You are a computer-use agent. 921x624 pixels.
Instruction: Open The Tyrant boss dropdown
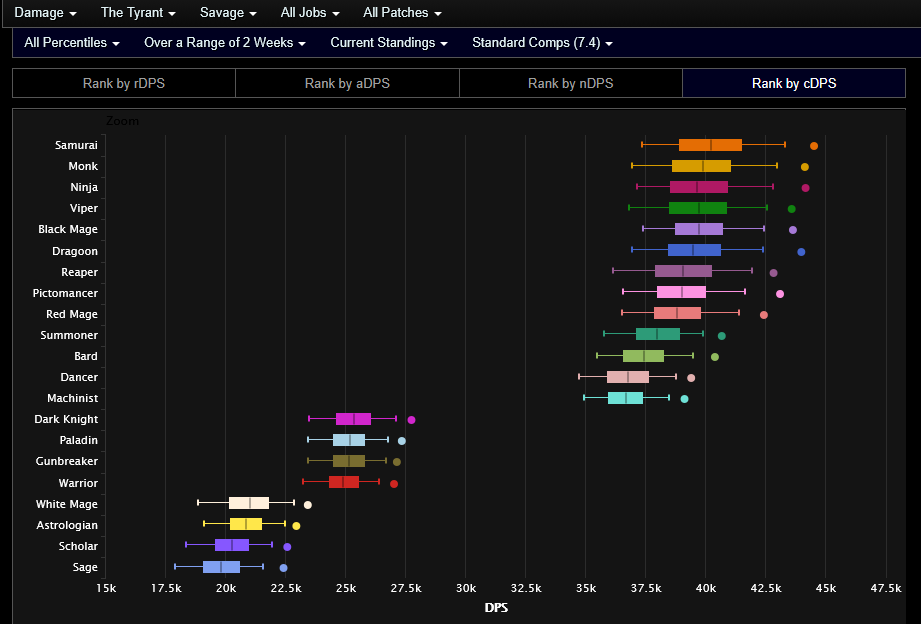pos(138,12)
